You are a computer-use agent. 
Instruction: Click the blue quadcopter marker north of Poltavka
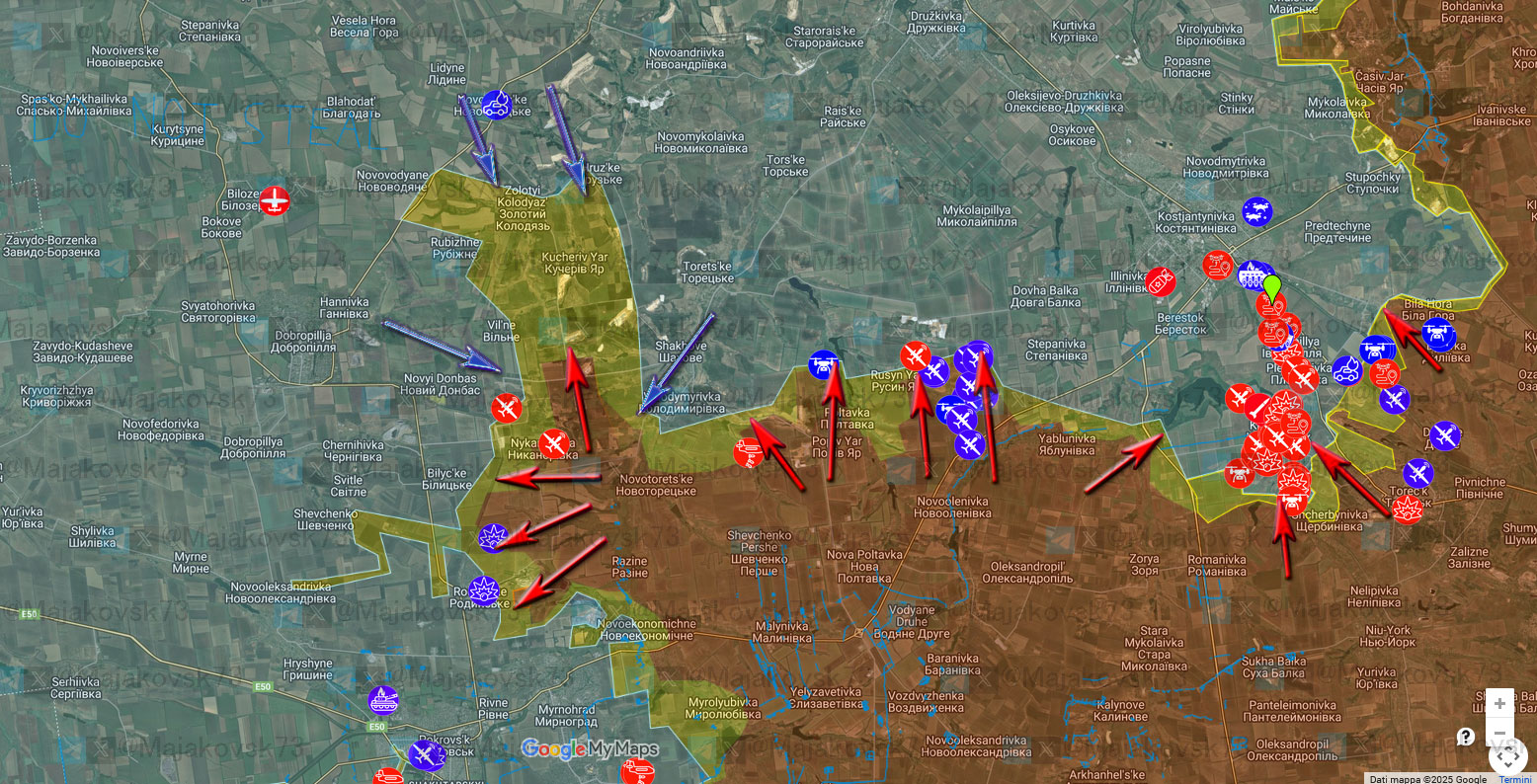(824, 364)
